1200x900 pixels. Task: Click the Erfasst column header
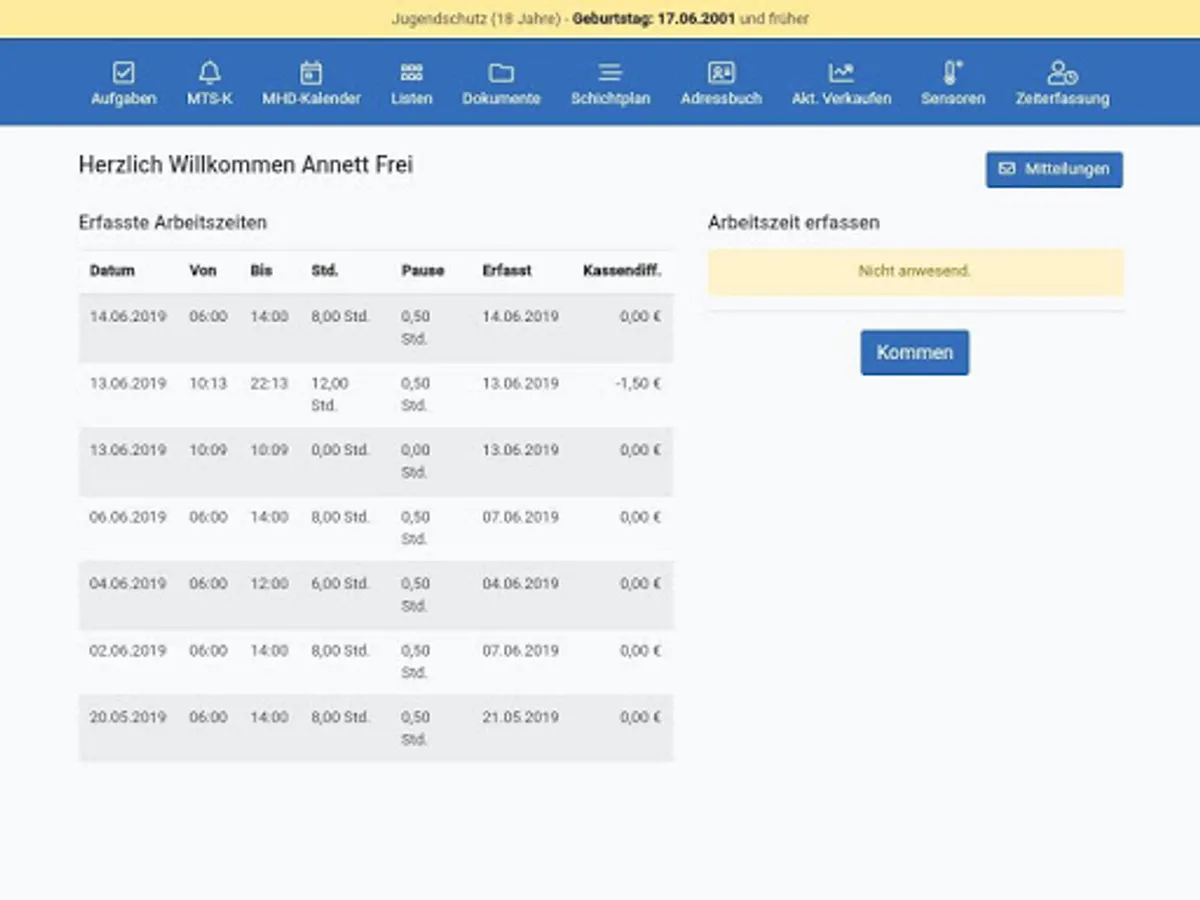click(507, 271)
